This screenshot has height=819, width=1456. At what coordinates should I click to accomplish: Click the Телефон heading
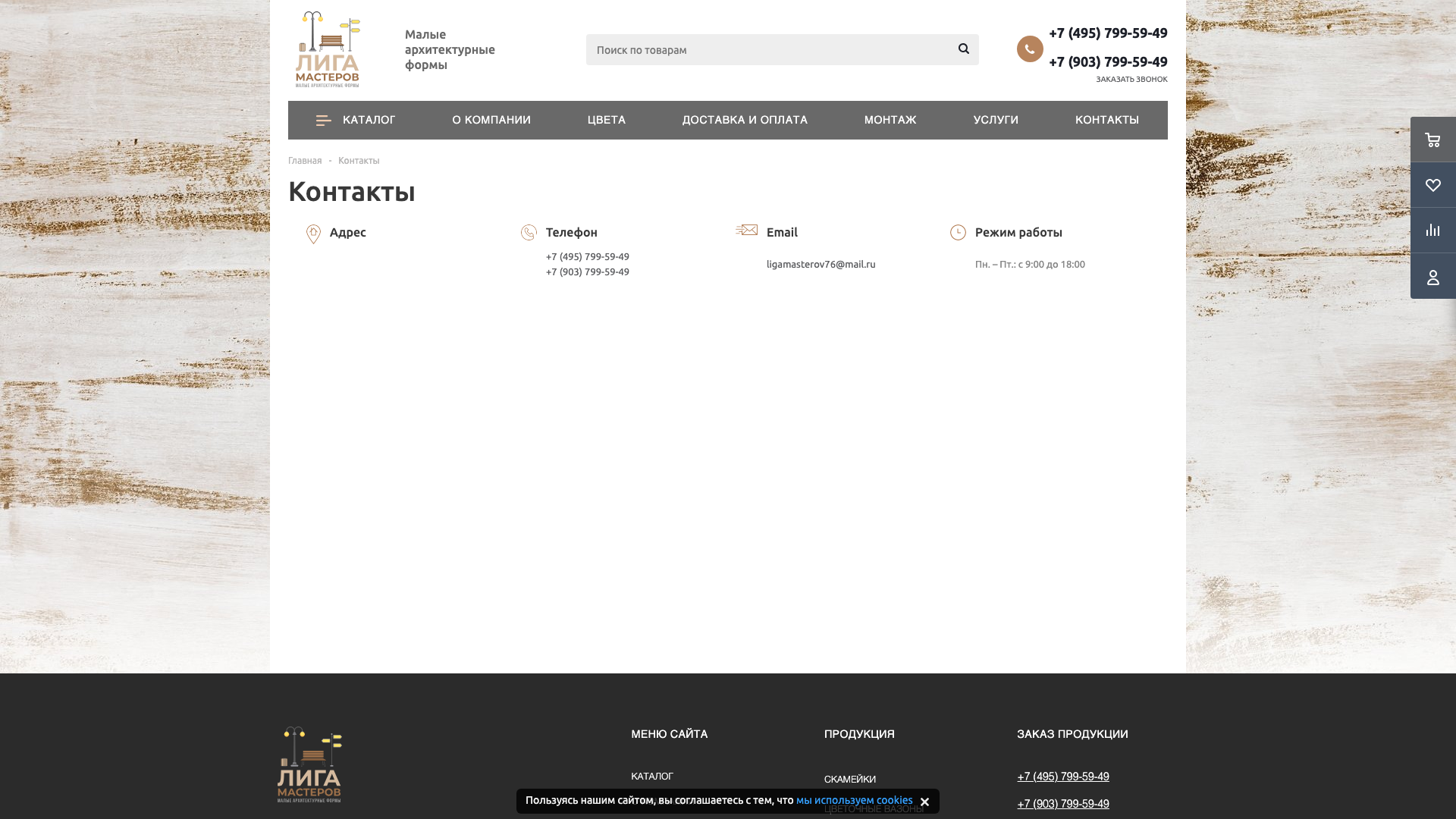pyautogui.click(x=572, y=232)
